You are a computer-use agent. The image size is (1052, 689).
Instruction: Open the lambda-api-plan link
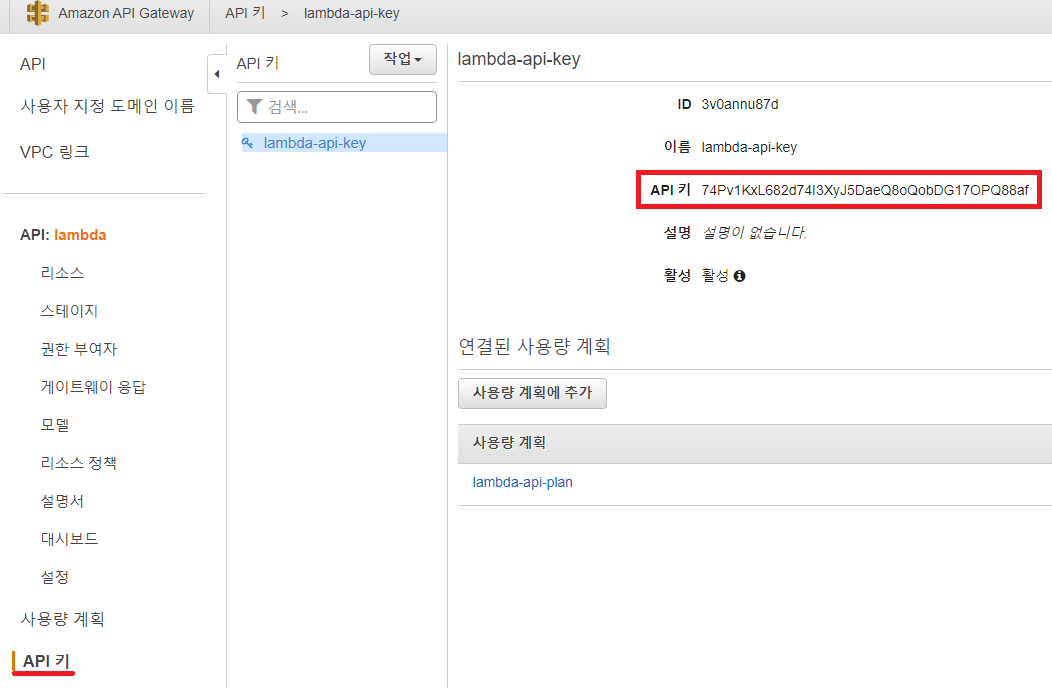[523, 482]
